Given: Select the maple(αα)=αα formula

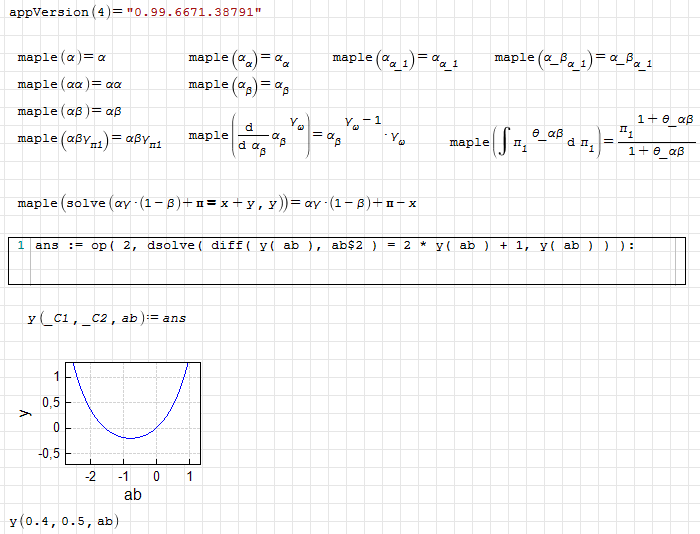Looking at the screenshot, I should coord(70,84).
